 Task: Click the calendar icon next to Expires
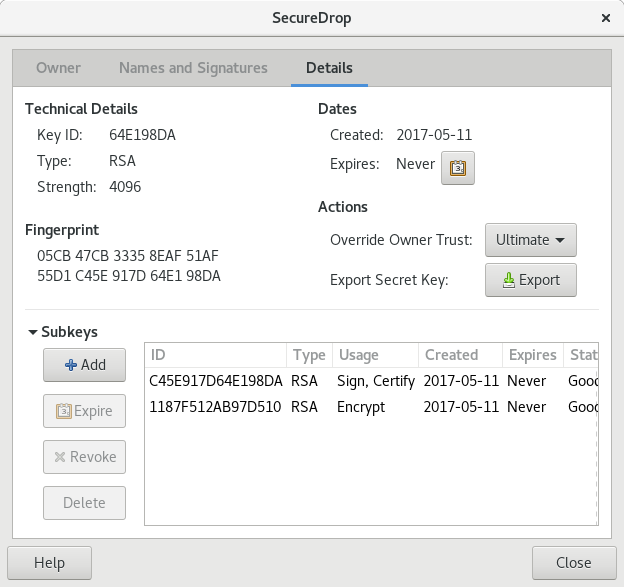(458, 168)
